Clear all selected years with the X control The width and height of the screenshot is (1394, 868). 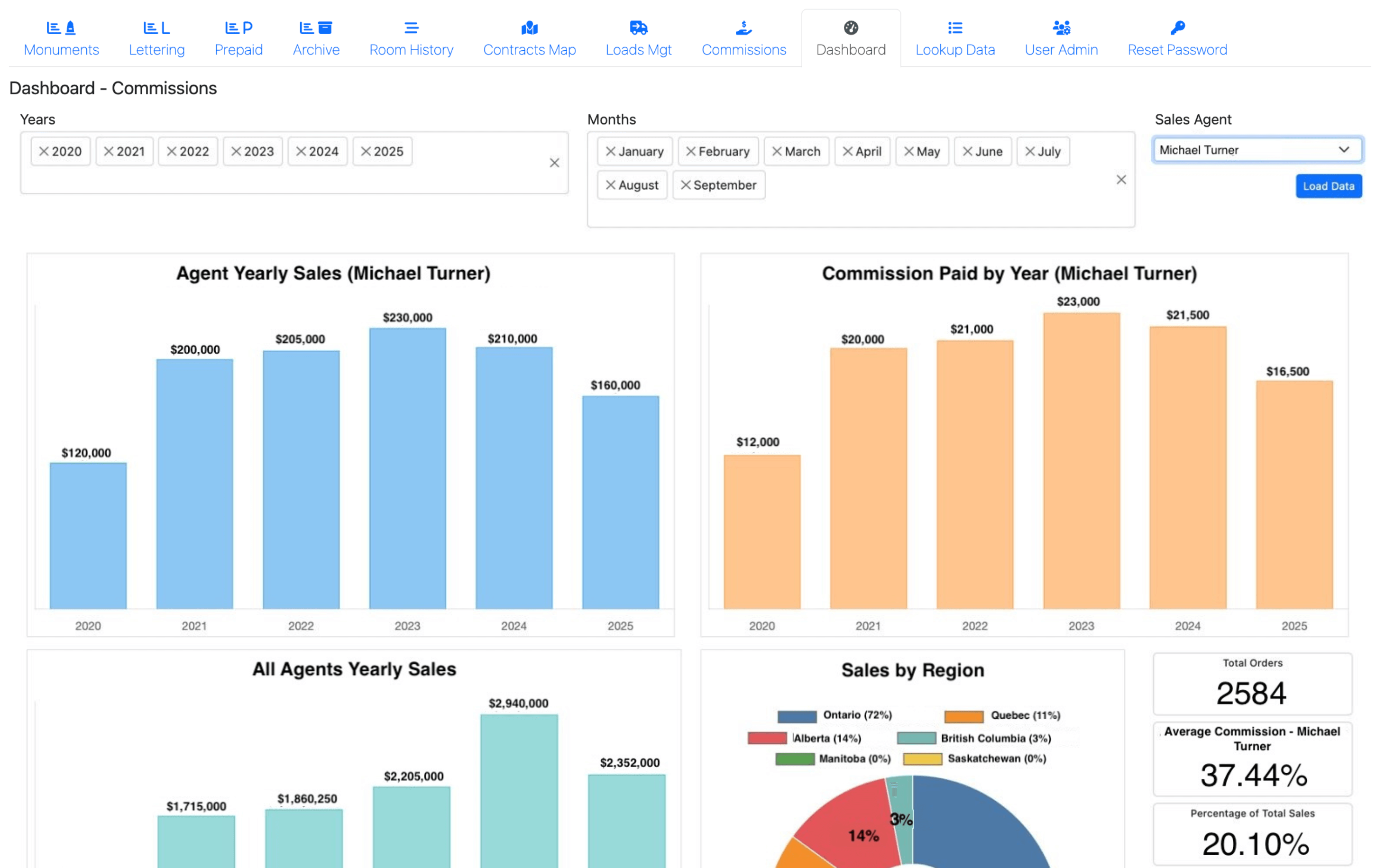(x=554, y=163)
